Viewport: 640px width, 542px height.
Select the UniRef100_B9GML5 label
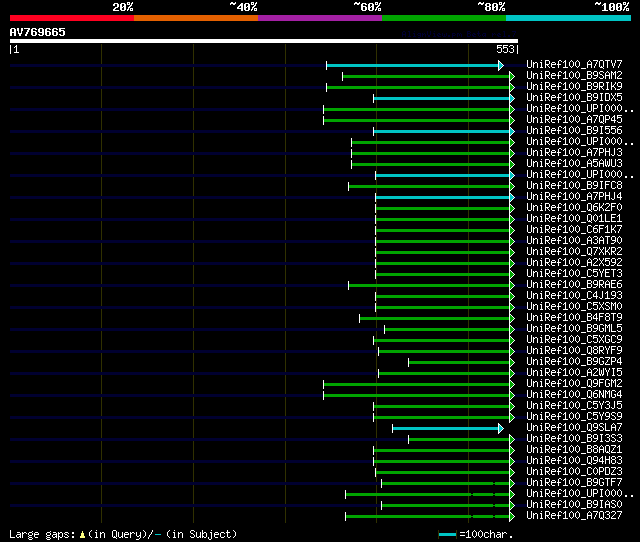pyautogui.click(x=574, y=329)
